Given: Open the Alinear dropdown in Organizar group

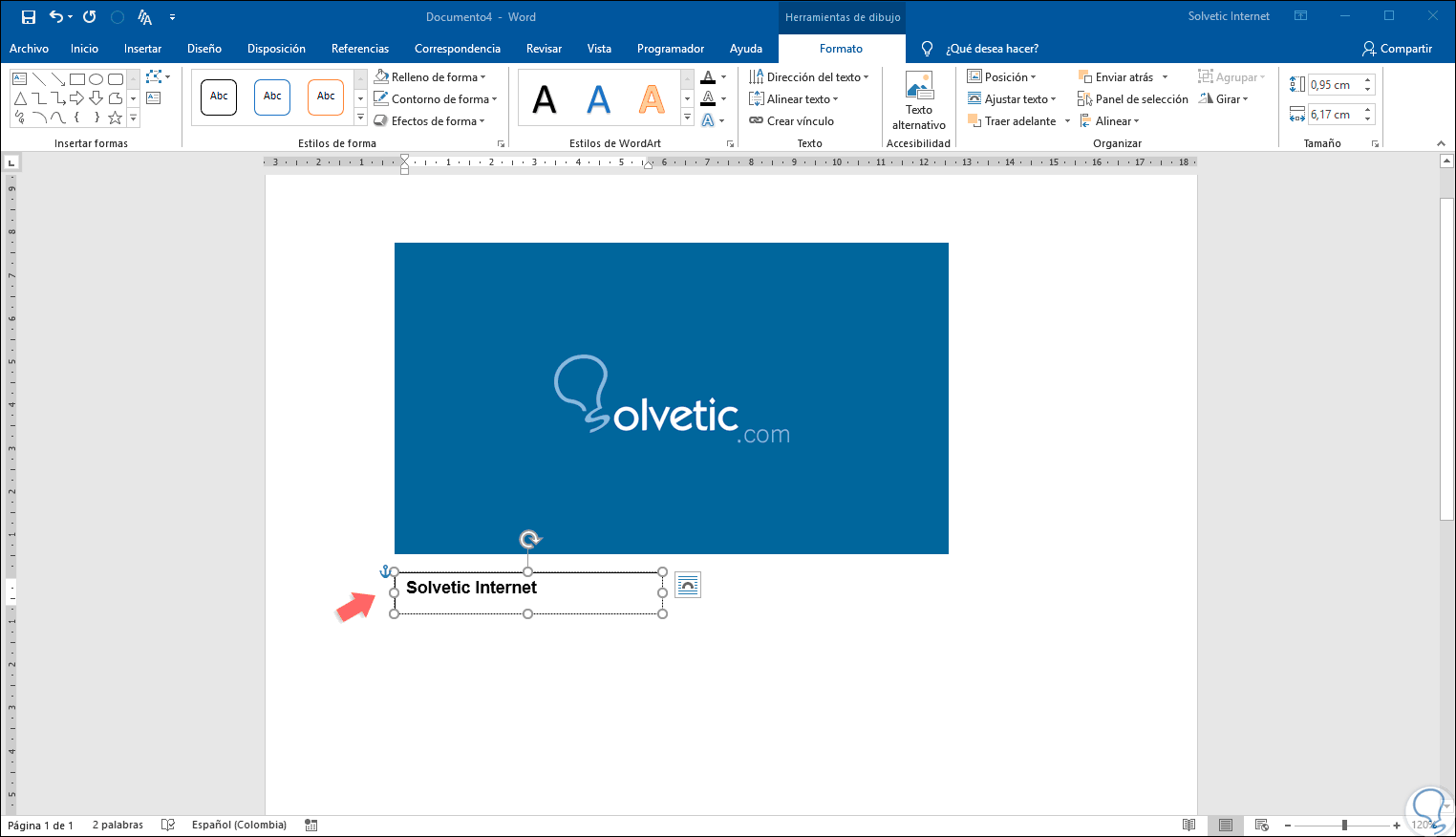Looking at the screenshot, I should click(x=1109, y=121).
